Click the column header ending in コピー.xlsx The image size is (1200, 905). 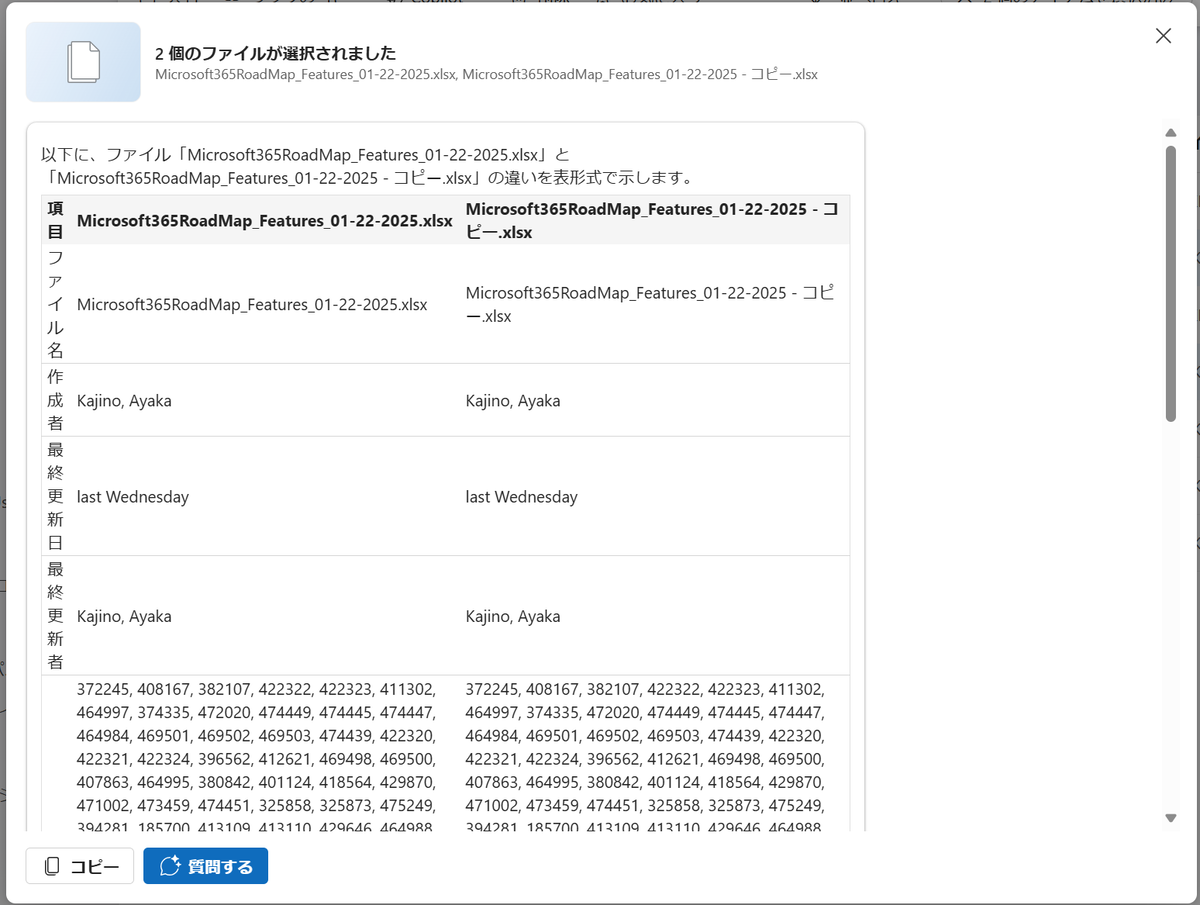[652, 220]
